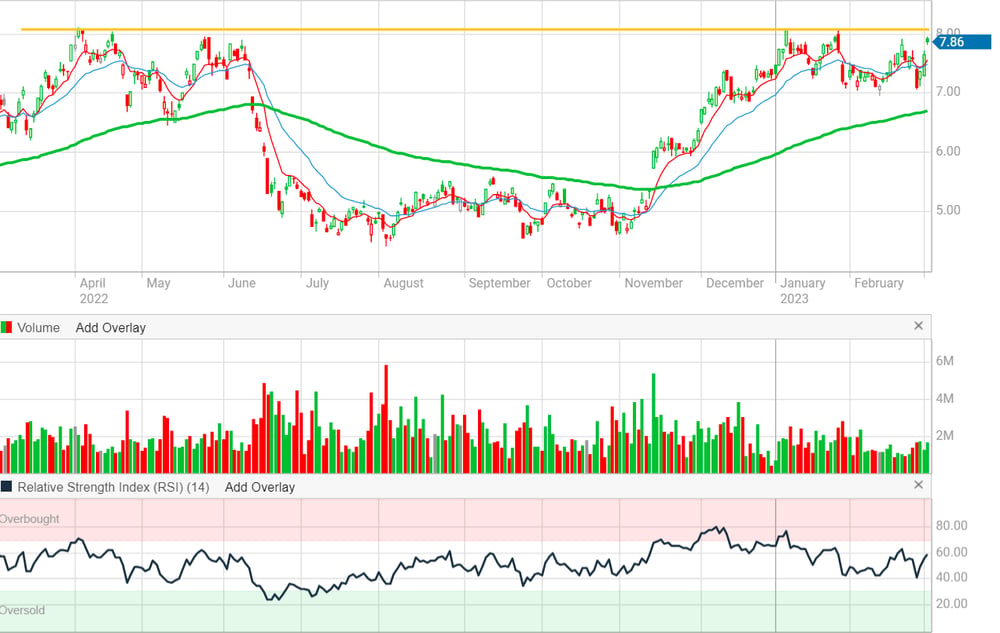Close the RSI indicator panel

pyautogui.click(x=918, y=485)
